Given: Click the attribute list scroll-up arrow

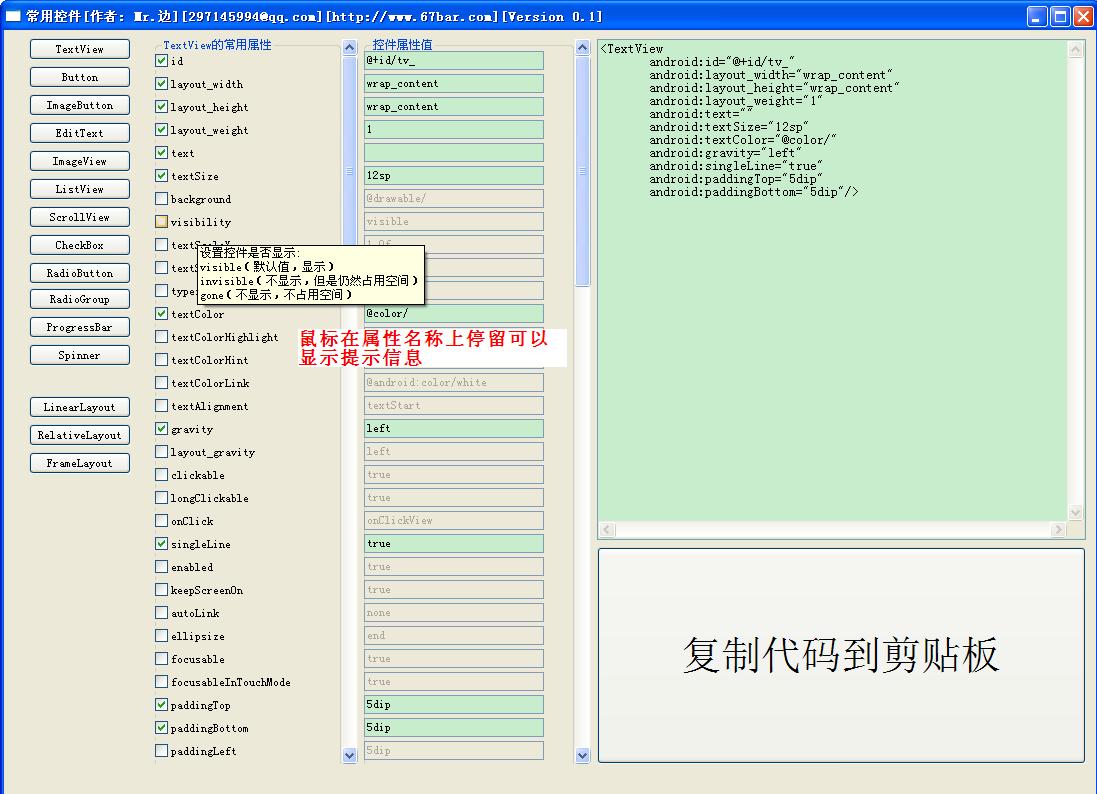Looking at the screenshot, I should click(350, 48).
